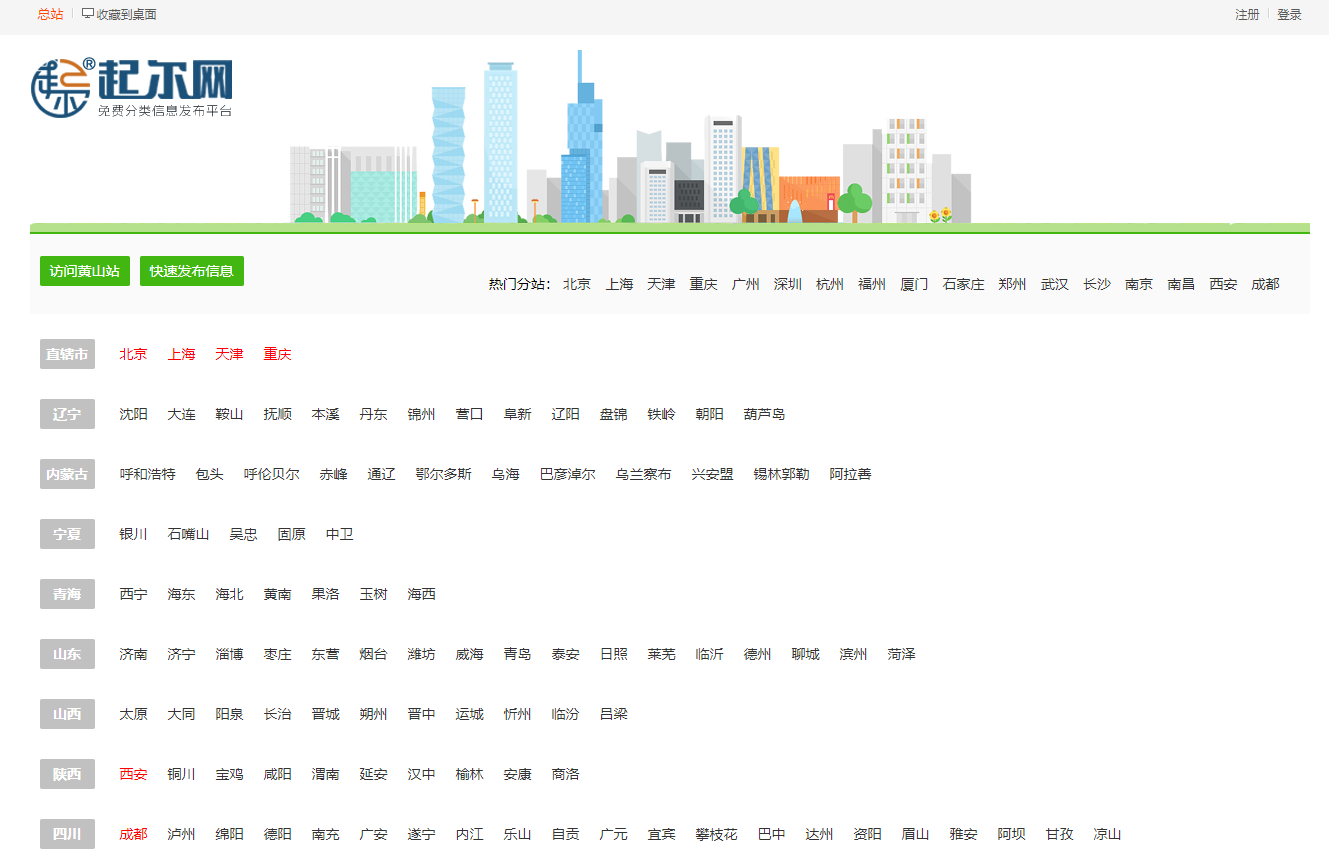This screenshot has width=1329, height=852.
Task: Open 沈阳 in the 辽宁 row
Action: point(133,414)
